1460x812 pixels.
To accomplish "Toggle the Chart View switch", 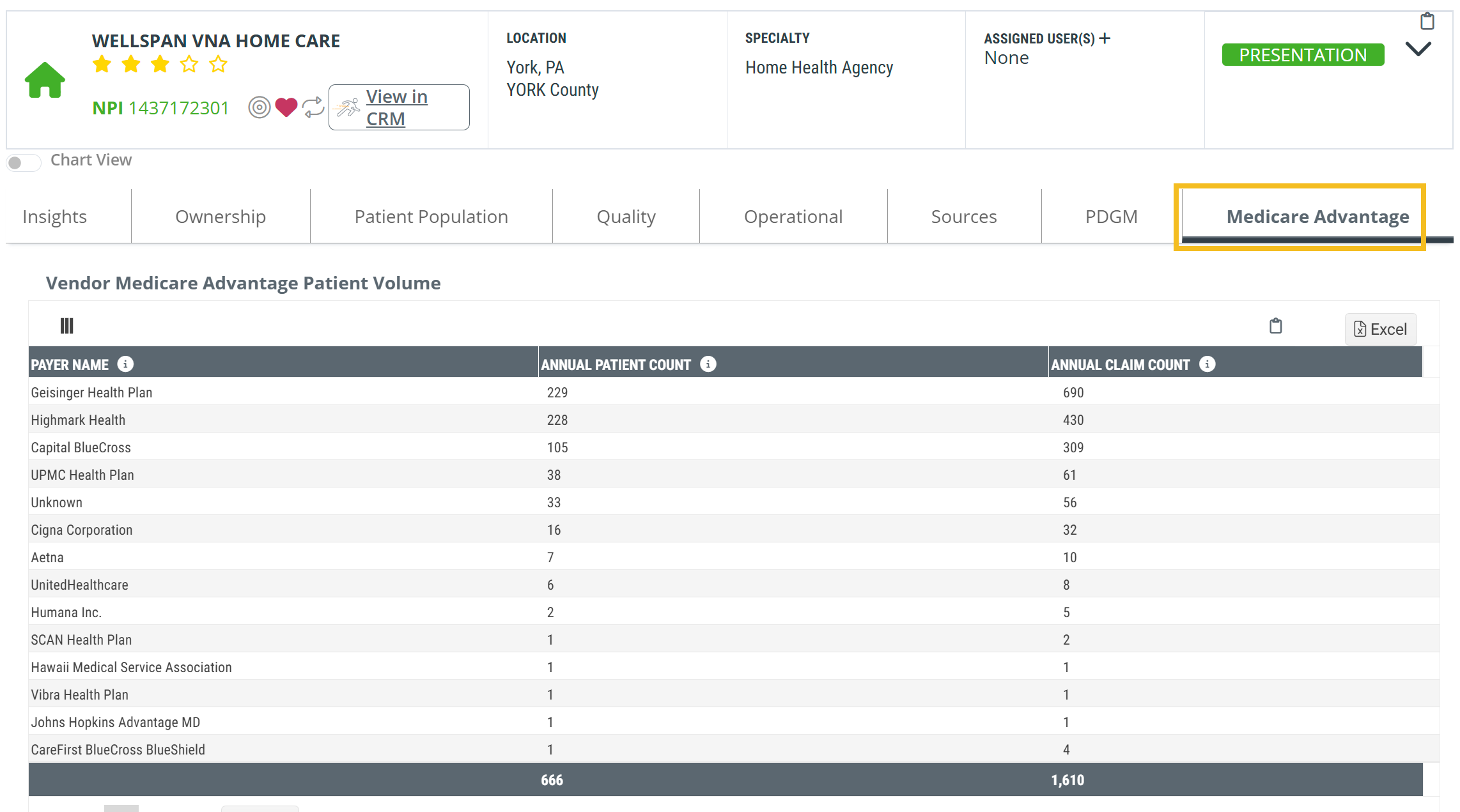I will click(x=24, y=162).
